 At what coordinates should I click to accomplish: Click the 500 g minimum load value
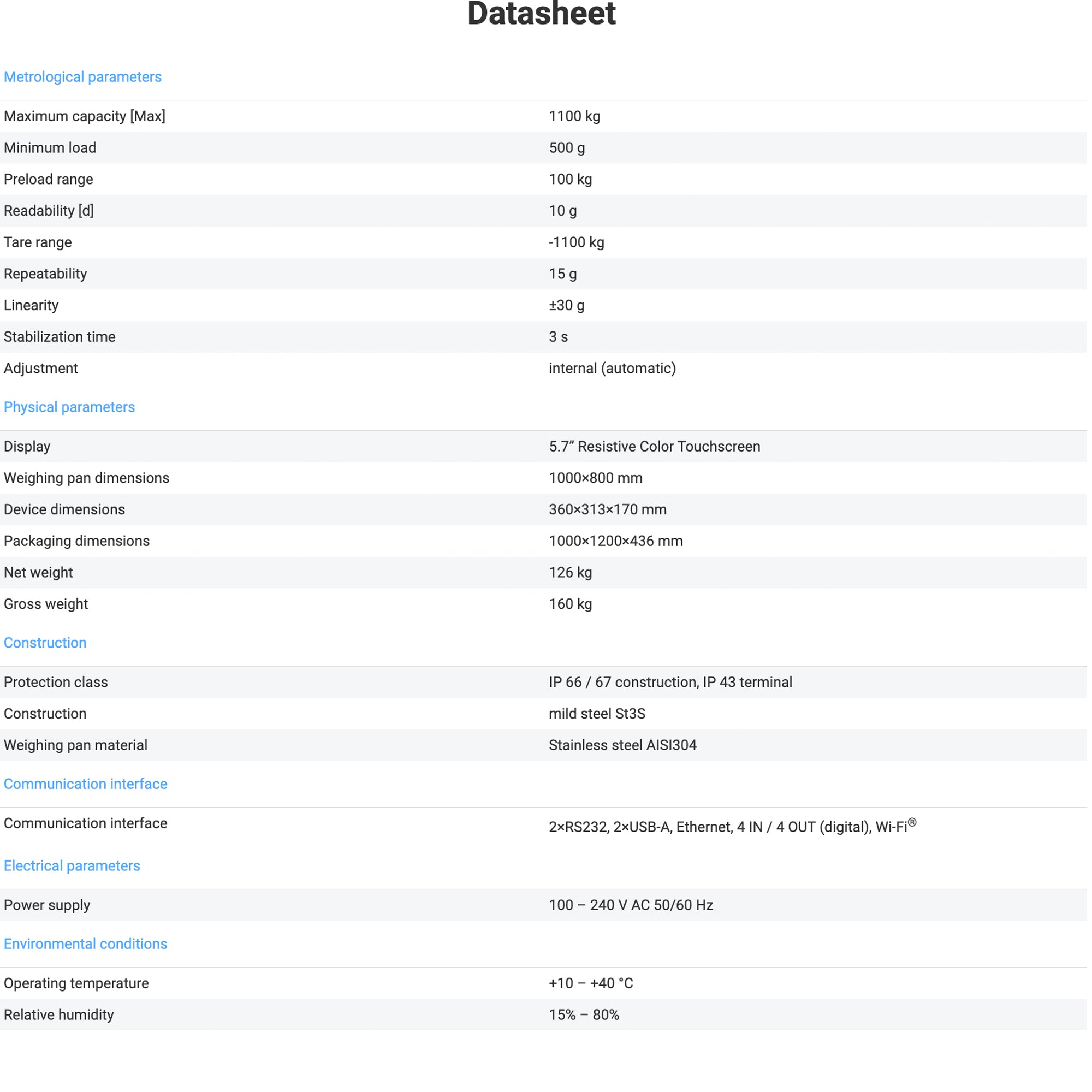[x=566, y=148]
